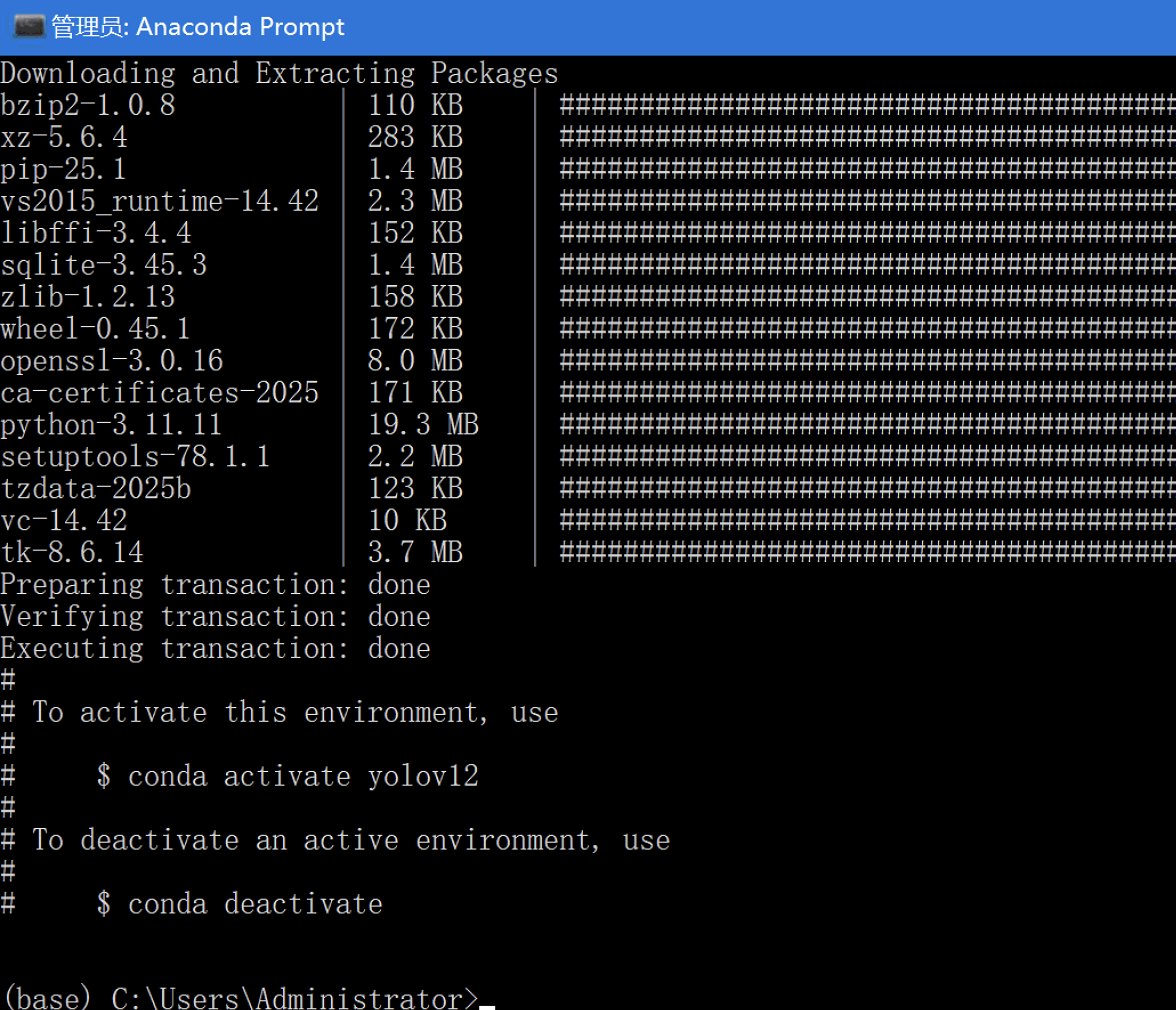Viewport: 1176px width, 1010px height.
Task: Click the package name 'pip-25.1'
Action: [63, 169]
